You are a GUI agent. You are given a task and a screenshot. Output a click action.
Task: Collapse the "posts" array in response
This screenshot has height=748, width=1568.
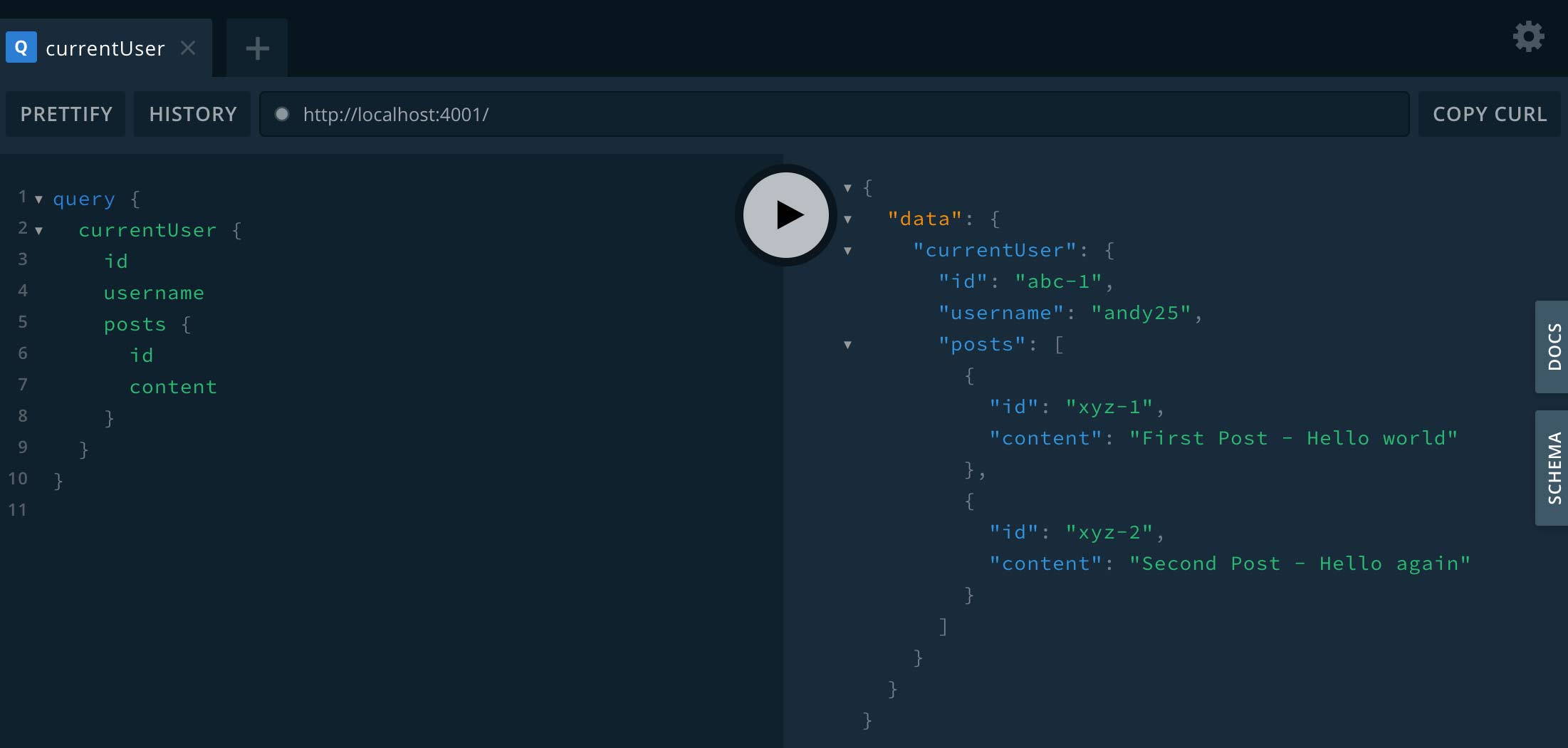pos(847,345)
